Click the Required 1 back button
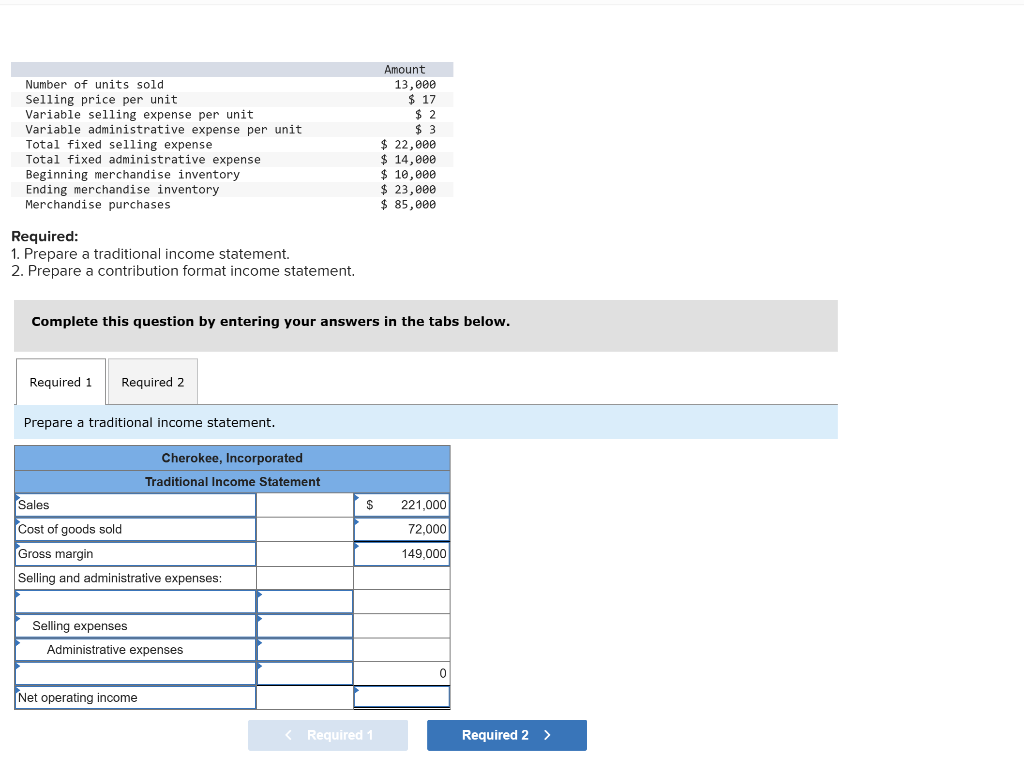 coord(328,735)
